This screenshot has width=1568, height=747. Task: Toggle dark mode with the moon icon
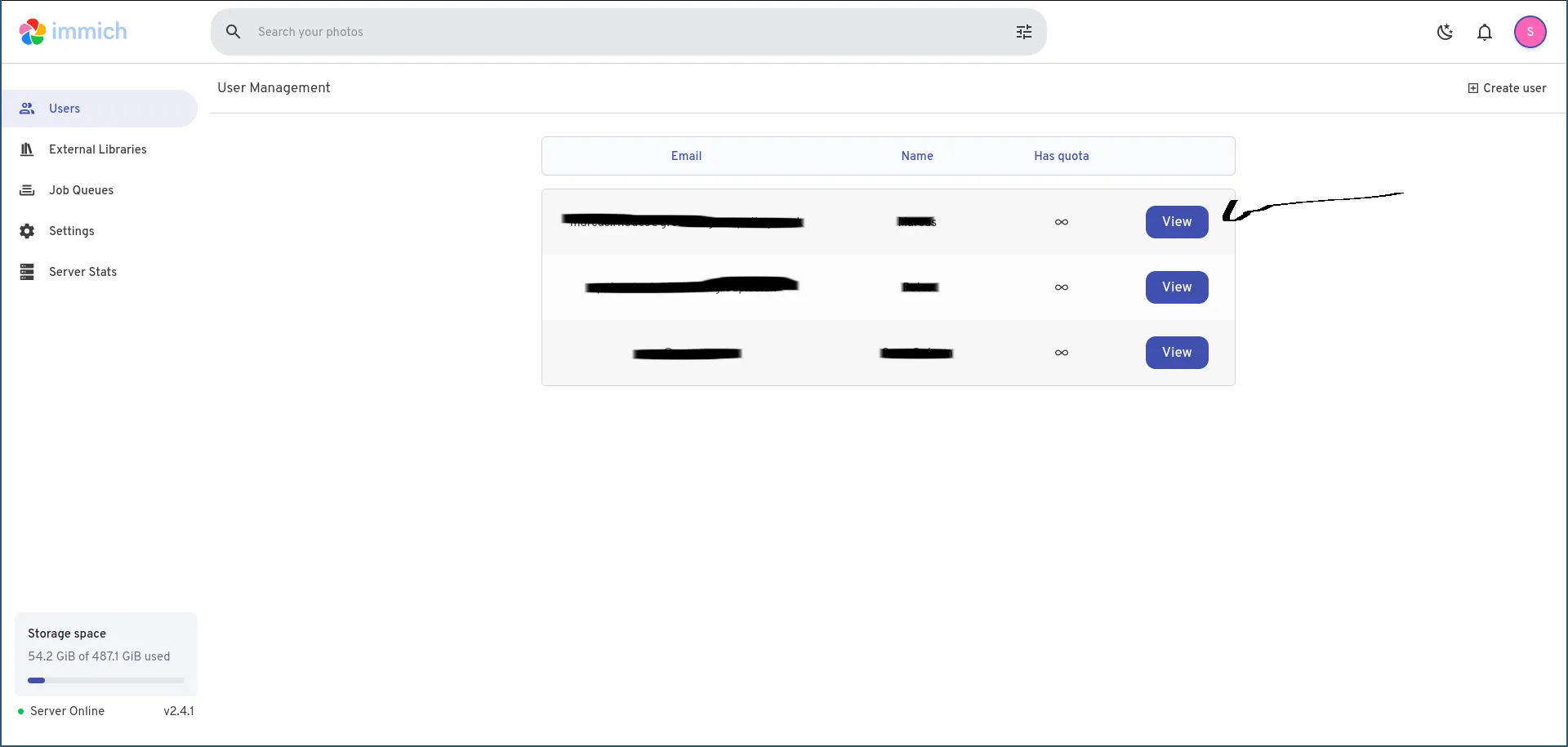tap(1445, 32)
